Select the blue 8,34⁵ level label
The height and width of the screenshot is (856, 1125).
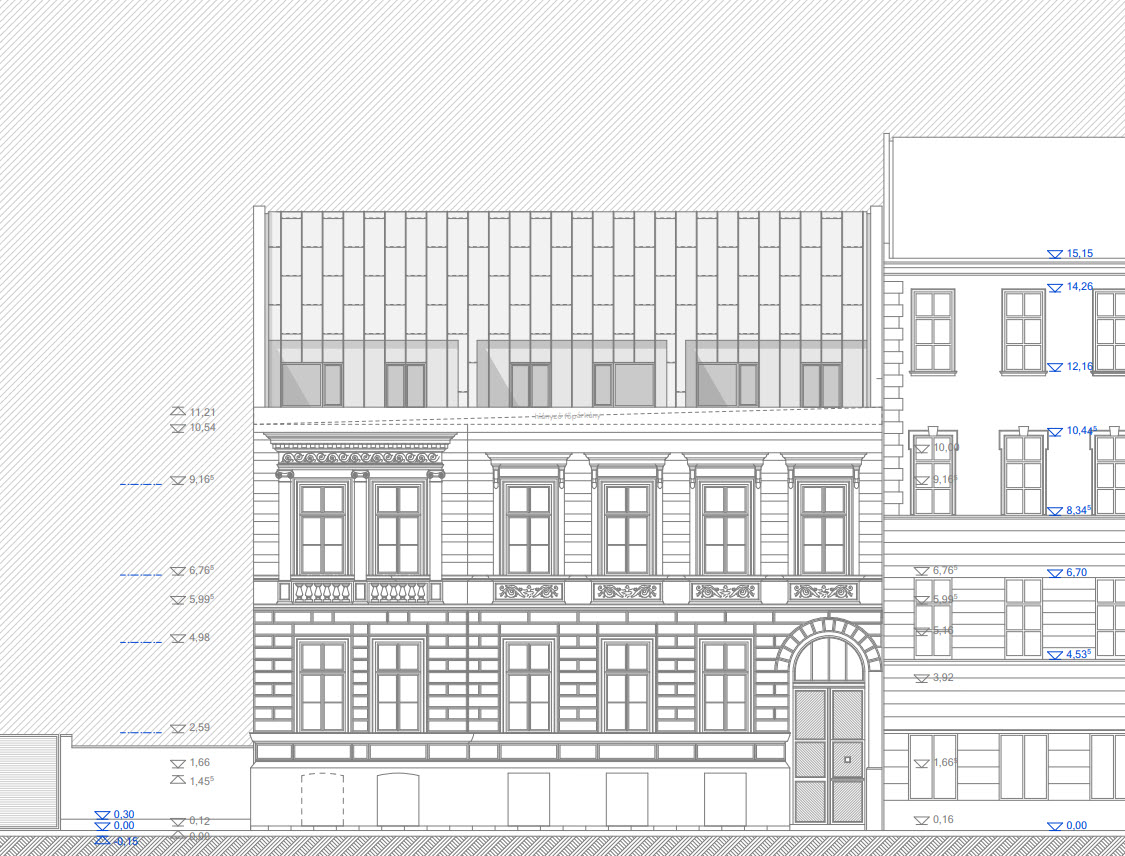pyautogui.click(x=1079, y=510)
